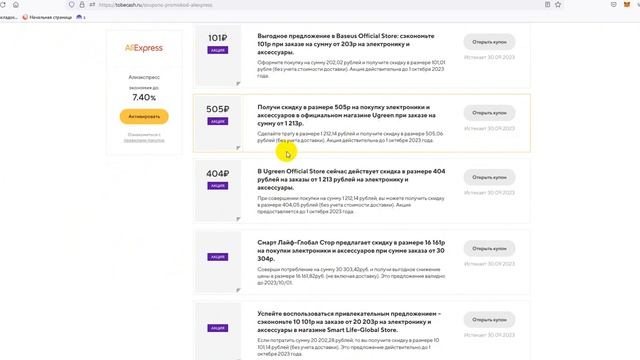Click the corner arrow on the 16 161р coupon tile

pos(238,290)
